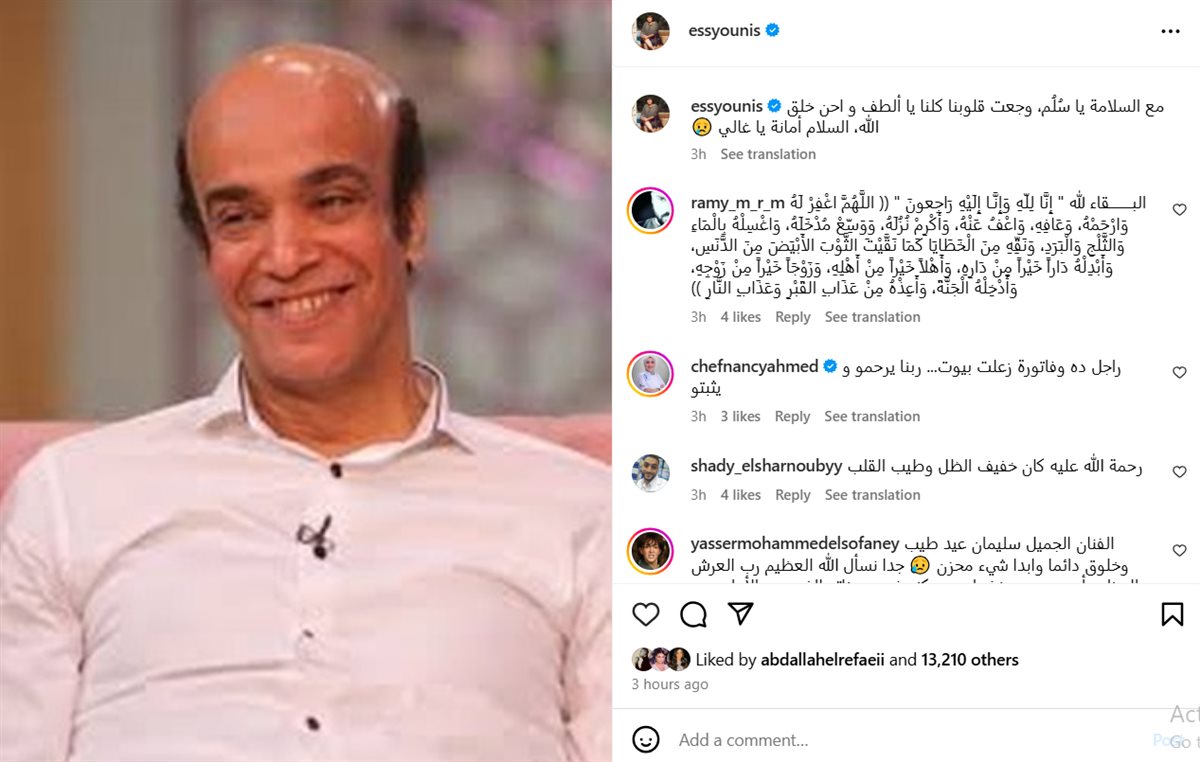Open essyounis profile picture in header
1200x762 pixels.
650,31
